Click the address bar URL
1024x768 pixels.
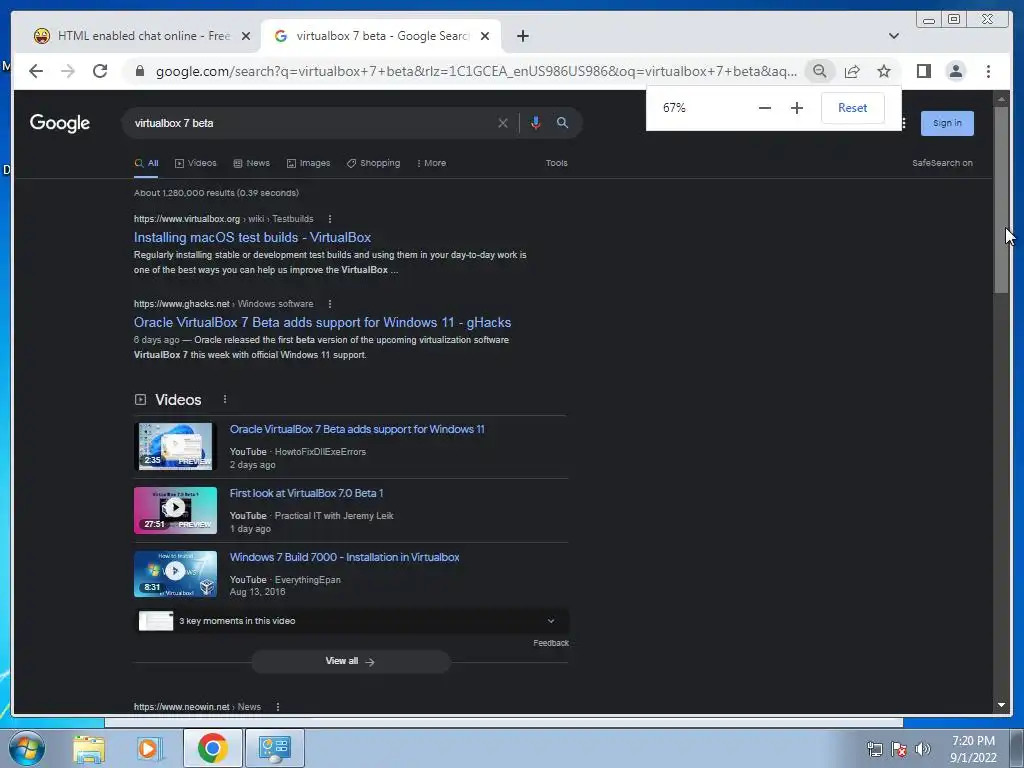pyautogui.click(x=476, y=71)
